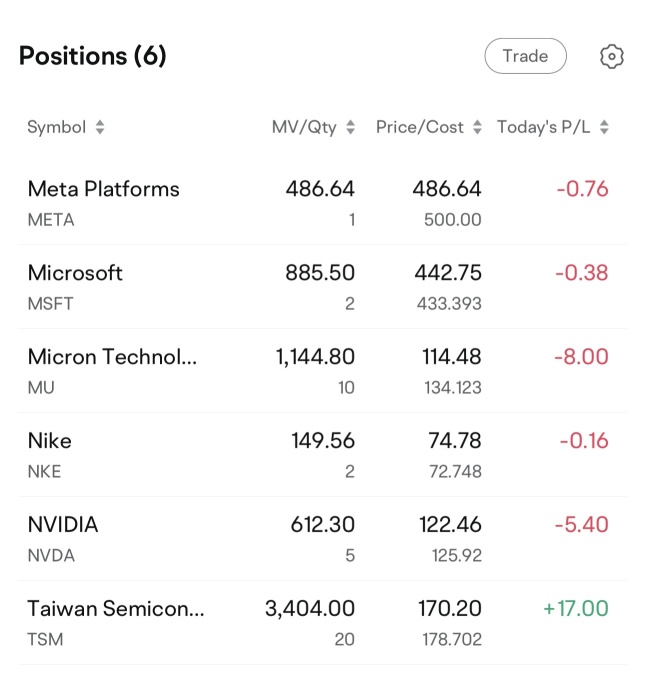Open Nike NKE position details

tap(322, 455)
